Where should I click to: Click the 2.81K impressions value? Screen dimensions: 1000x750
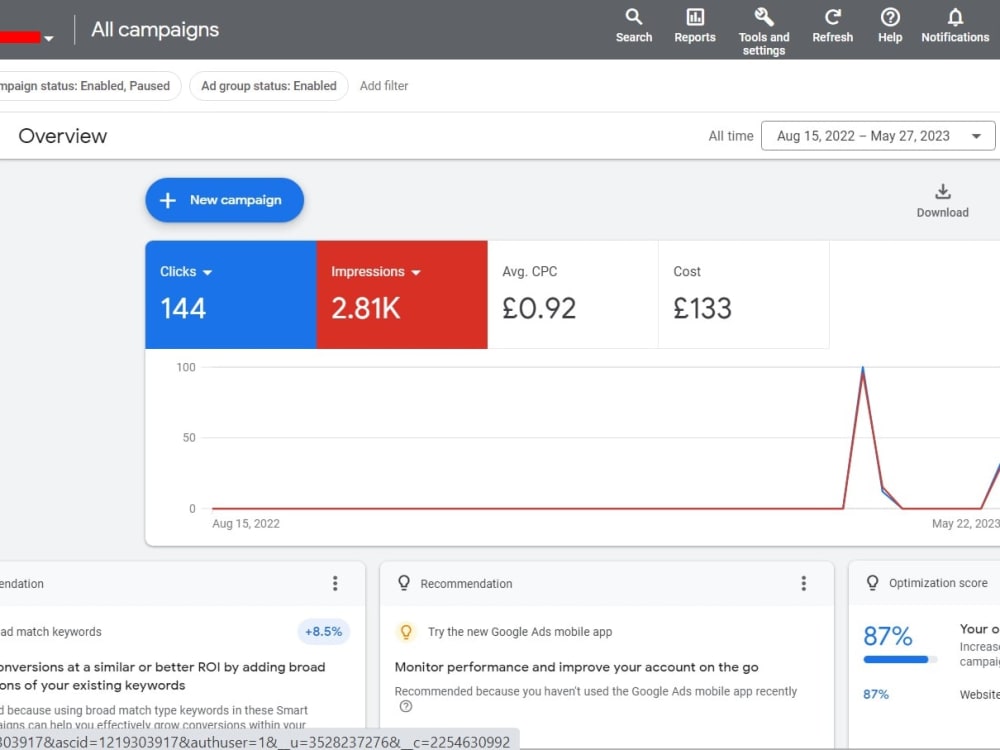[365, 309]
